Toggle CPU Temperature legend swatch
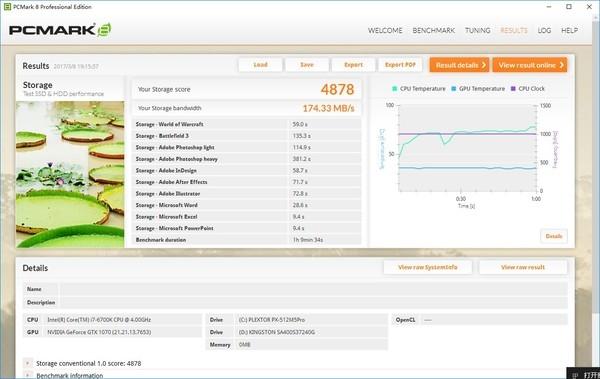Viewport: 600px width, 379px height. (395, 88)
